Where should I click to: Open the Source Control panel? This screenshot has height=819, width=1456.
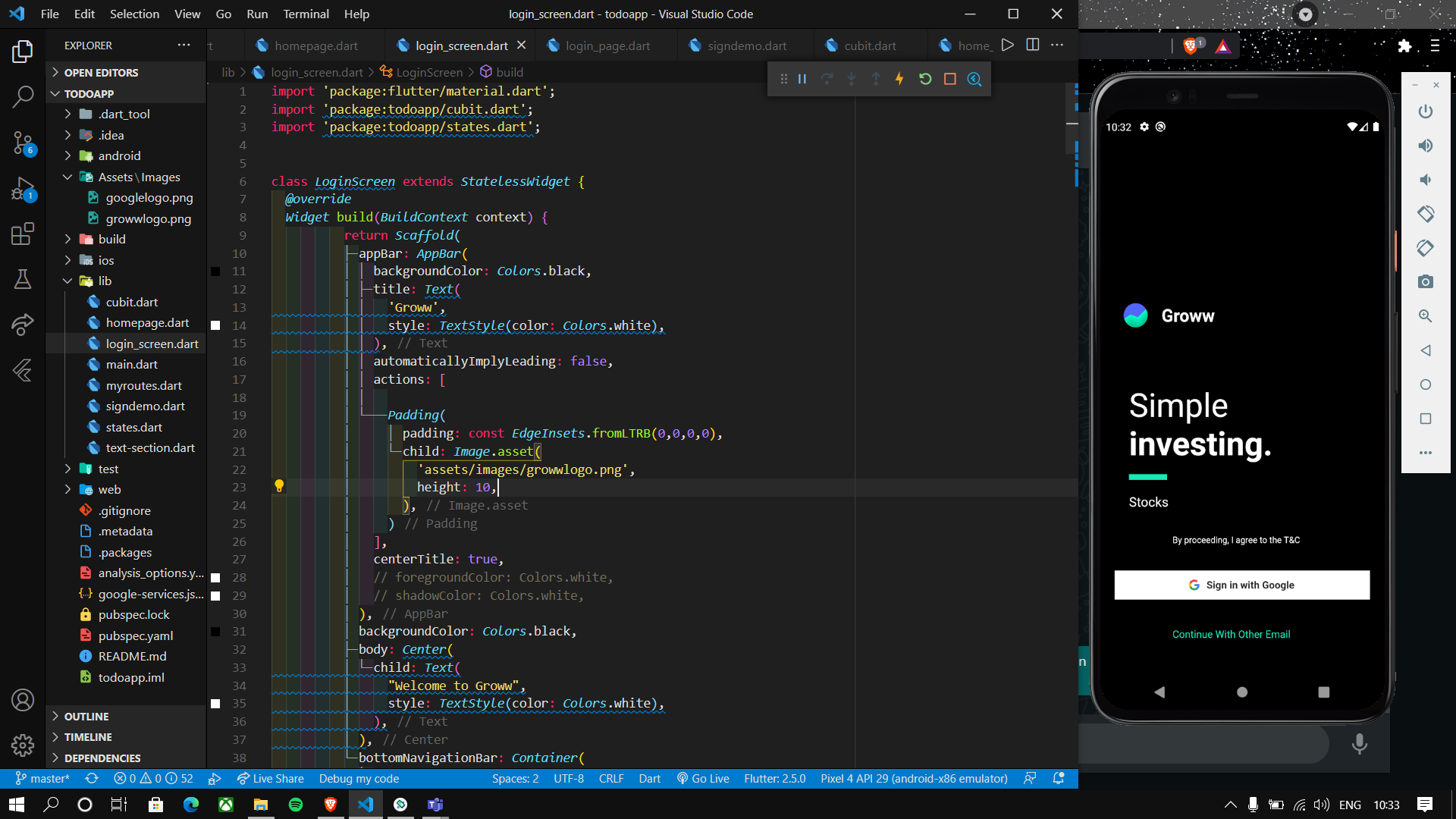coord(23,143)
